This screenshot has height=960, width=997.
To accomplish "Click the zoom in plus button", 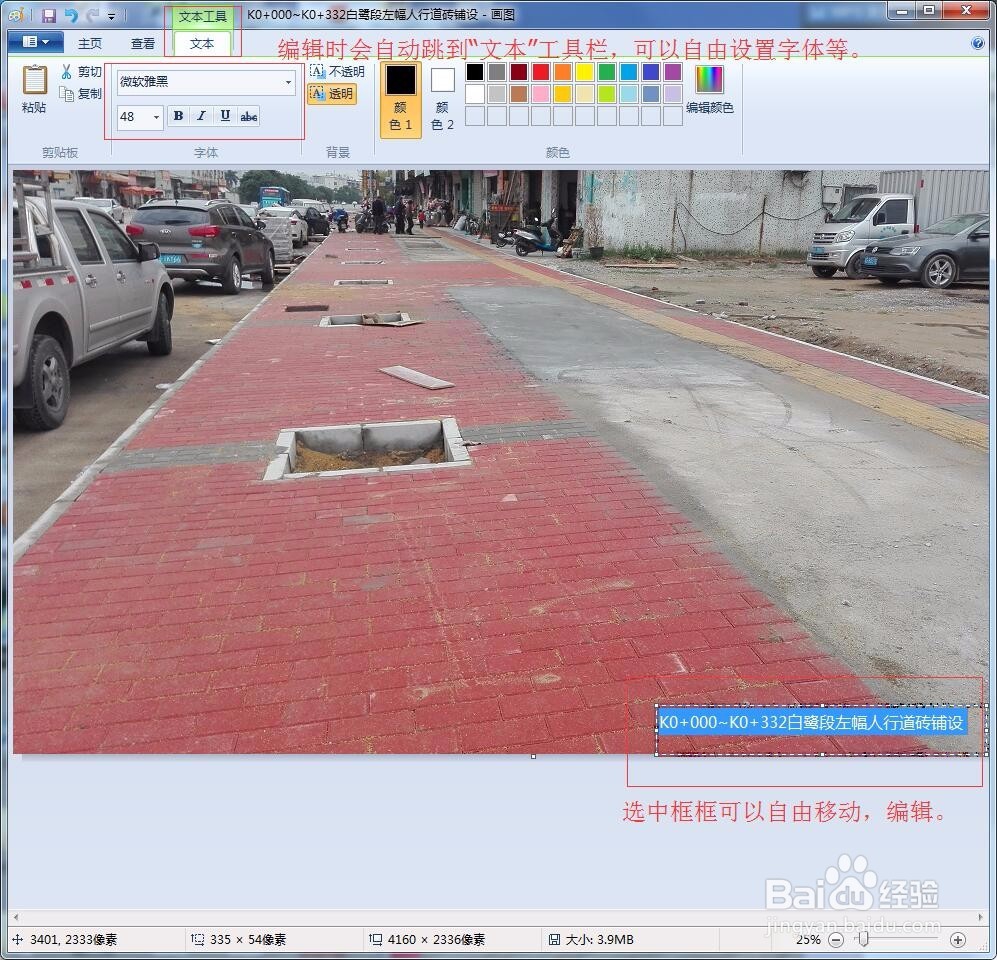I will pos(958,940).
